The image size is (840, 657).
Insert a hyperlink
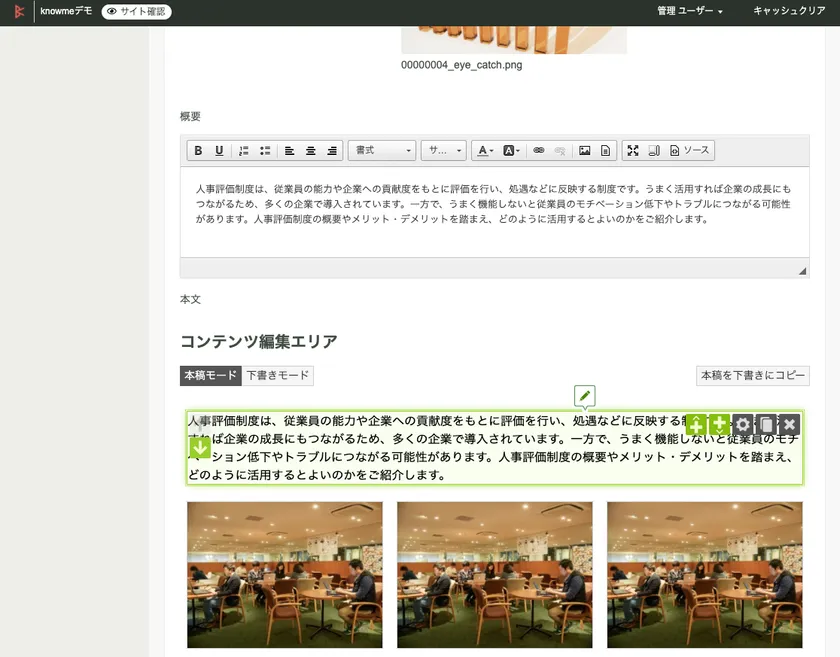tap(539, 151)
